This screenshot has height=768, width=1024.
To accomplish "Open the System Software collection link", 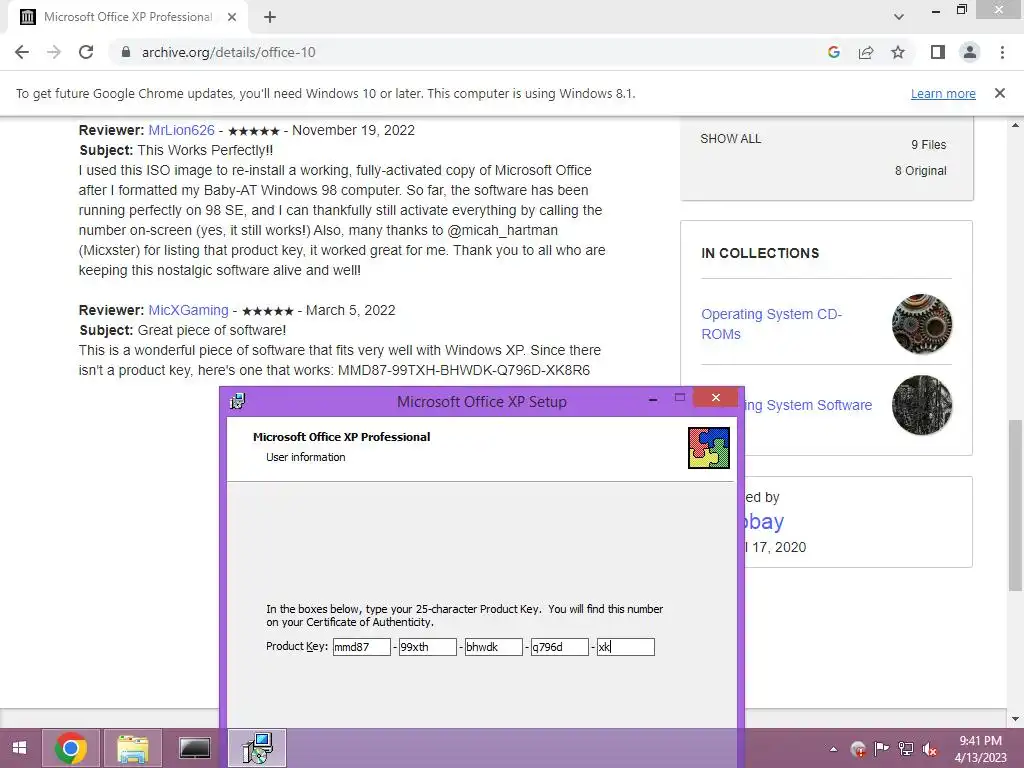I will click(808, 405).
